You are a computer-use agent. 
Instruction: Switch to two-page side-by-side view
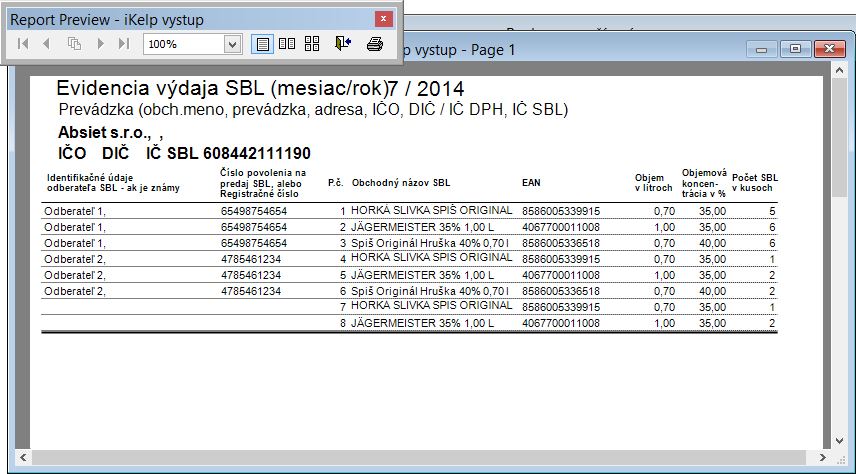click(x=287, y=44)
